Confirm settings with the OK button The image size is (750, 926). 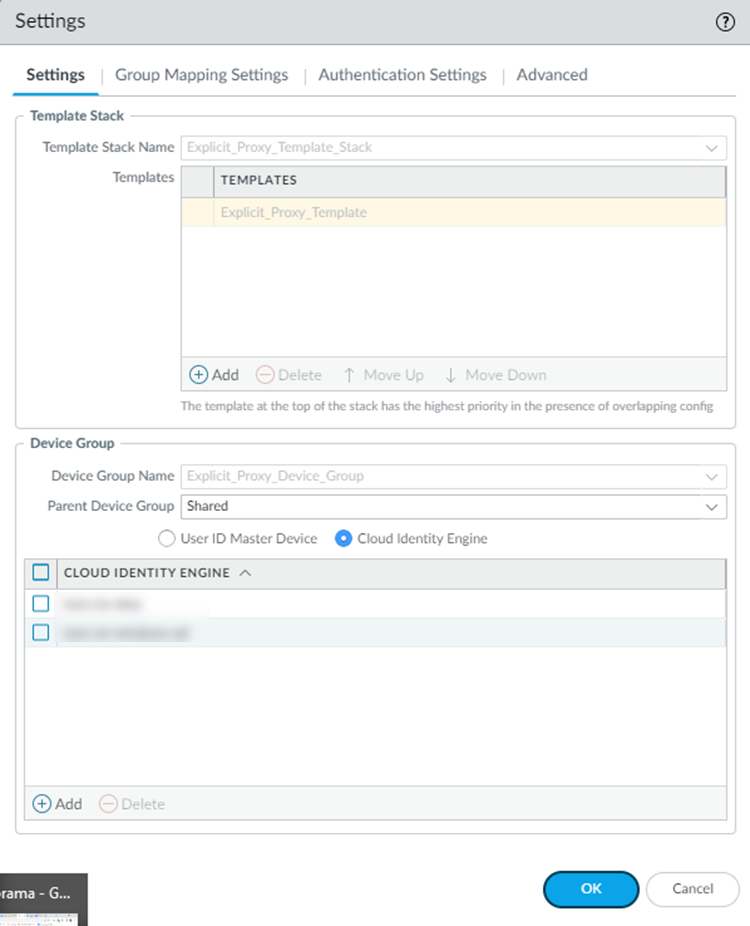tap(591, 889)
